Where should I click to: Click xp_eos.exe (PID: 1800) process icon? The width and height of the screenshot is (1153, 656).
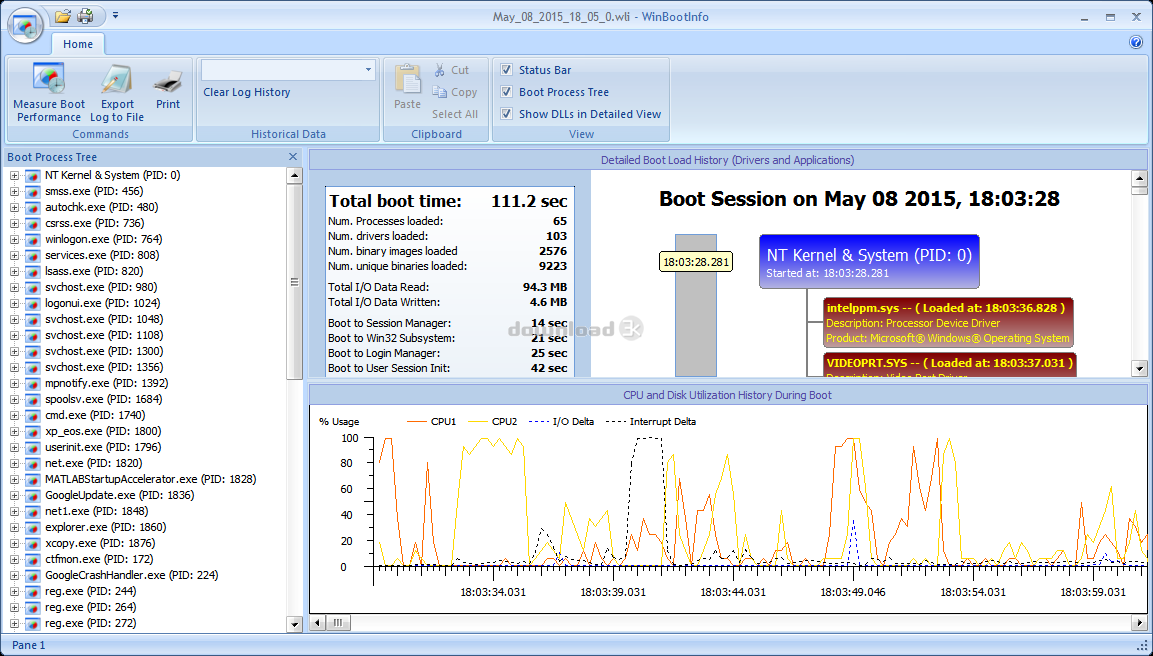coord(32,432)
